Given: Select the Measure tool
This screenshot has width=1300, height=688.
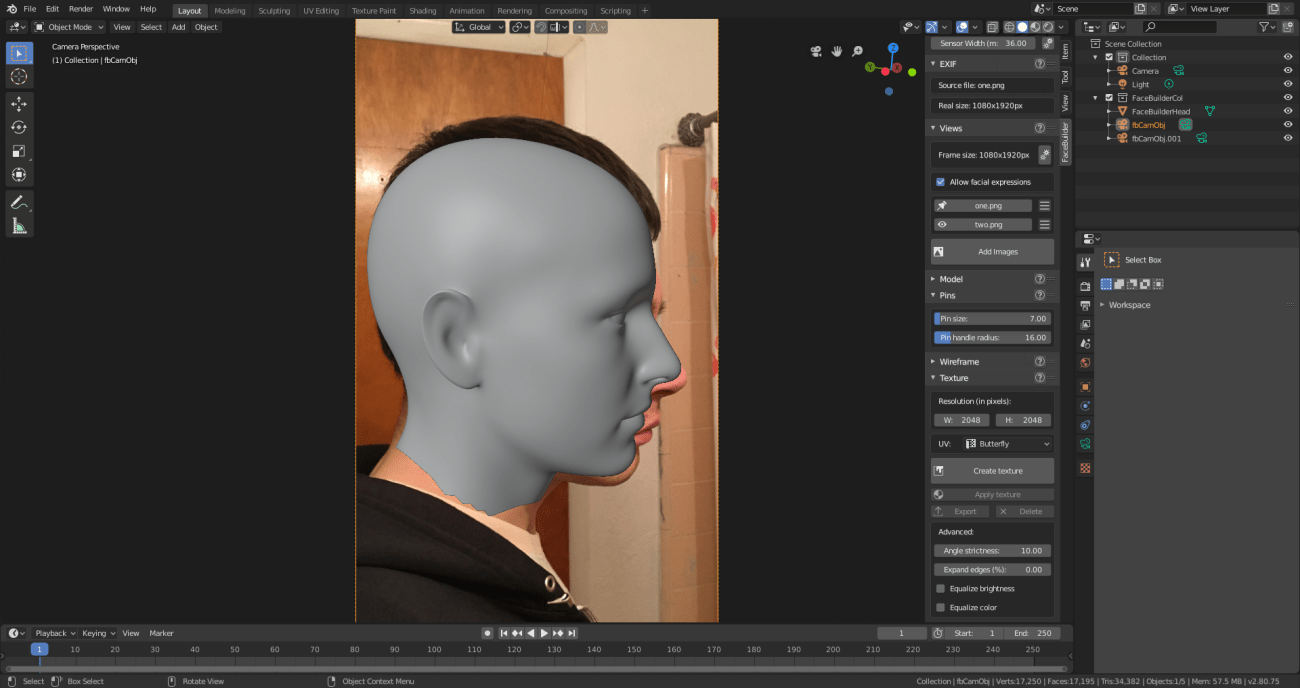Looking at the screenshot, I should coord(19,227).
